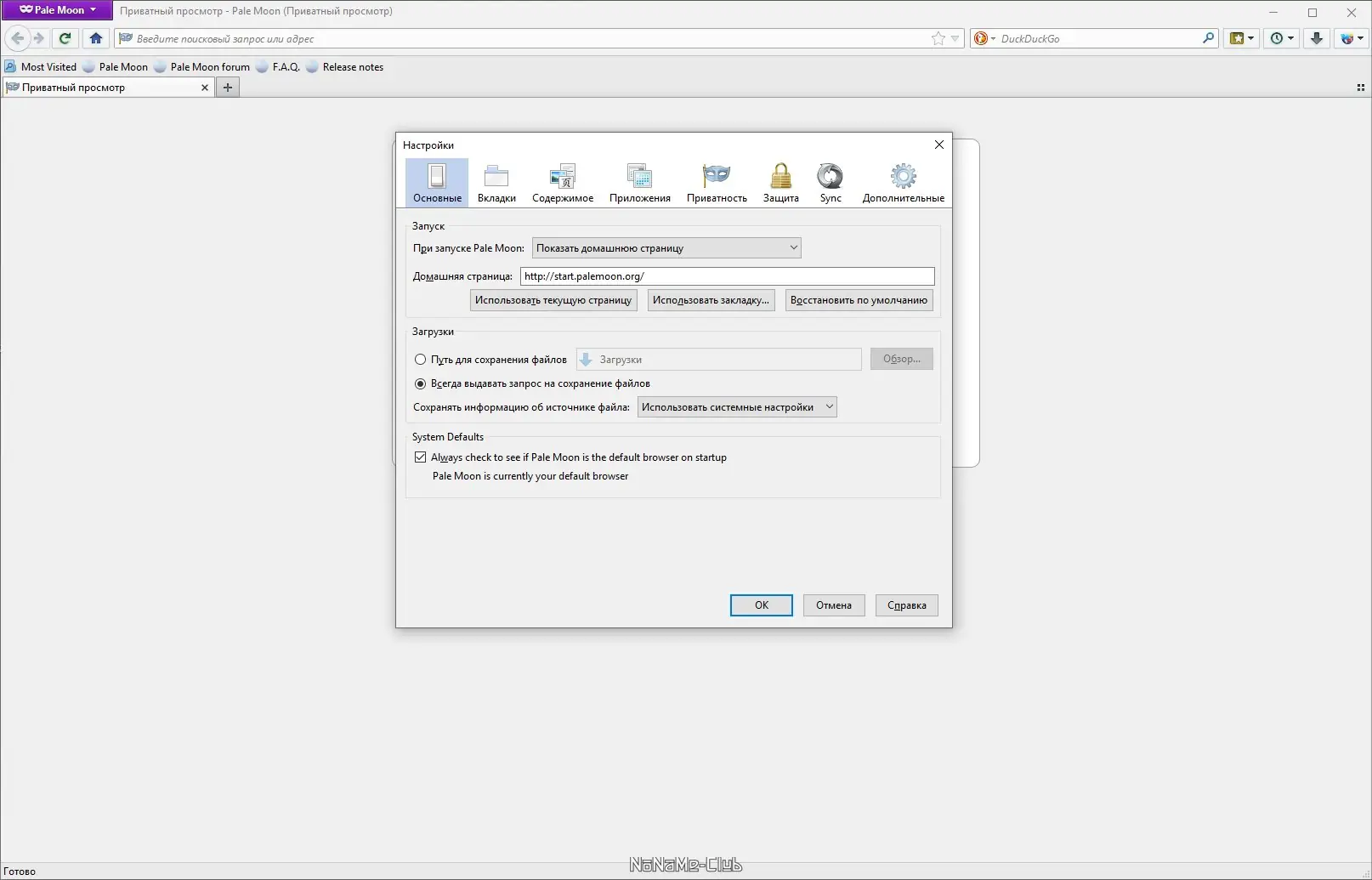Open the Pale Moon forum bookmark
Image resolution: width=1372 pixels, height=880 pixels.
202,67
